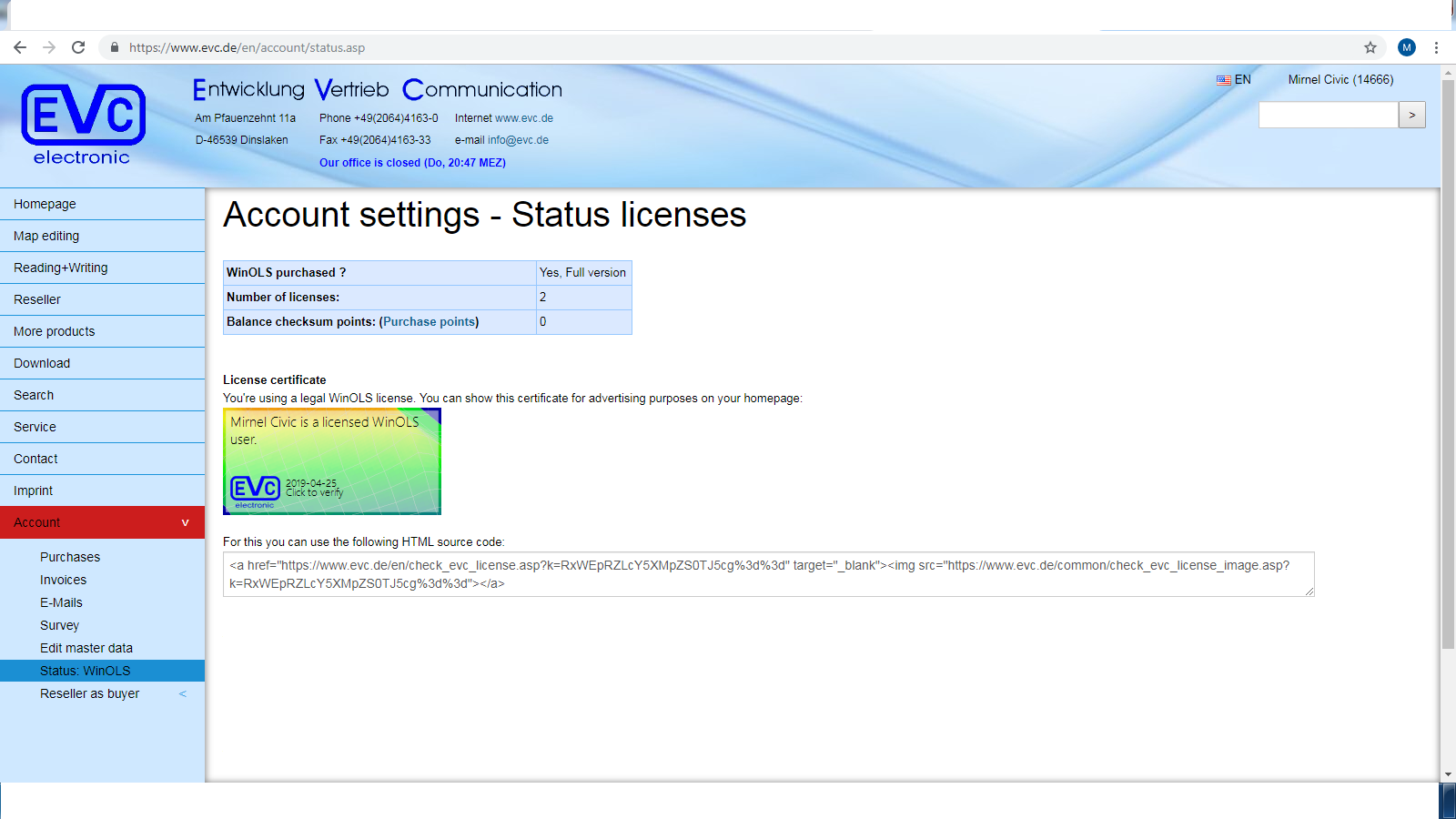The width and height of the screenshot is (1456, 819).
Task: Open the Chrome three-dot menu
Action: click(x=1437, y=47)
